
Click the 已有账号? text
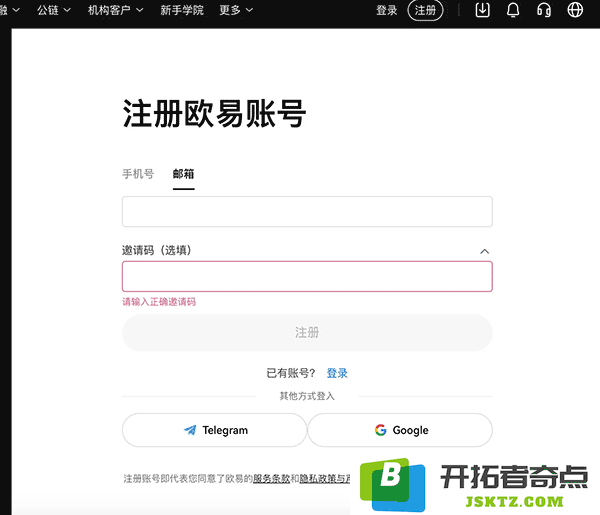click(x=290, y=373)
